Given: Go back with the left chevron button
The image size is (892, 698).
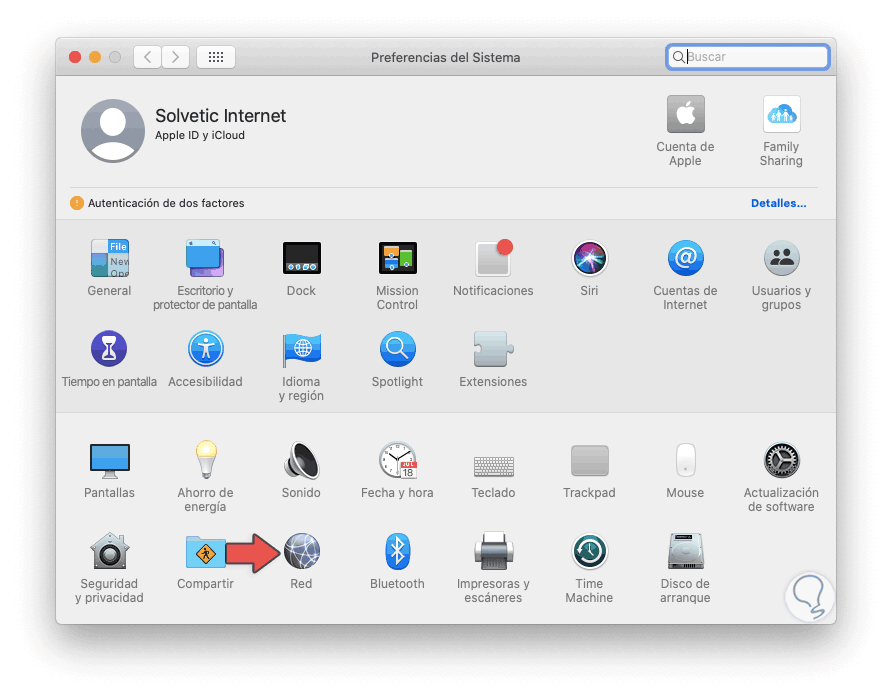Looking at the screenshot, I should click(x=147, y=57).
